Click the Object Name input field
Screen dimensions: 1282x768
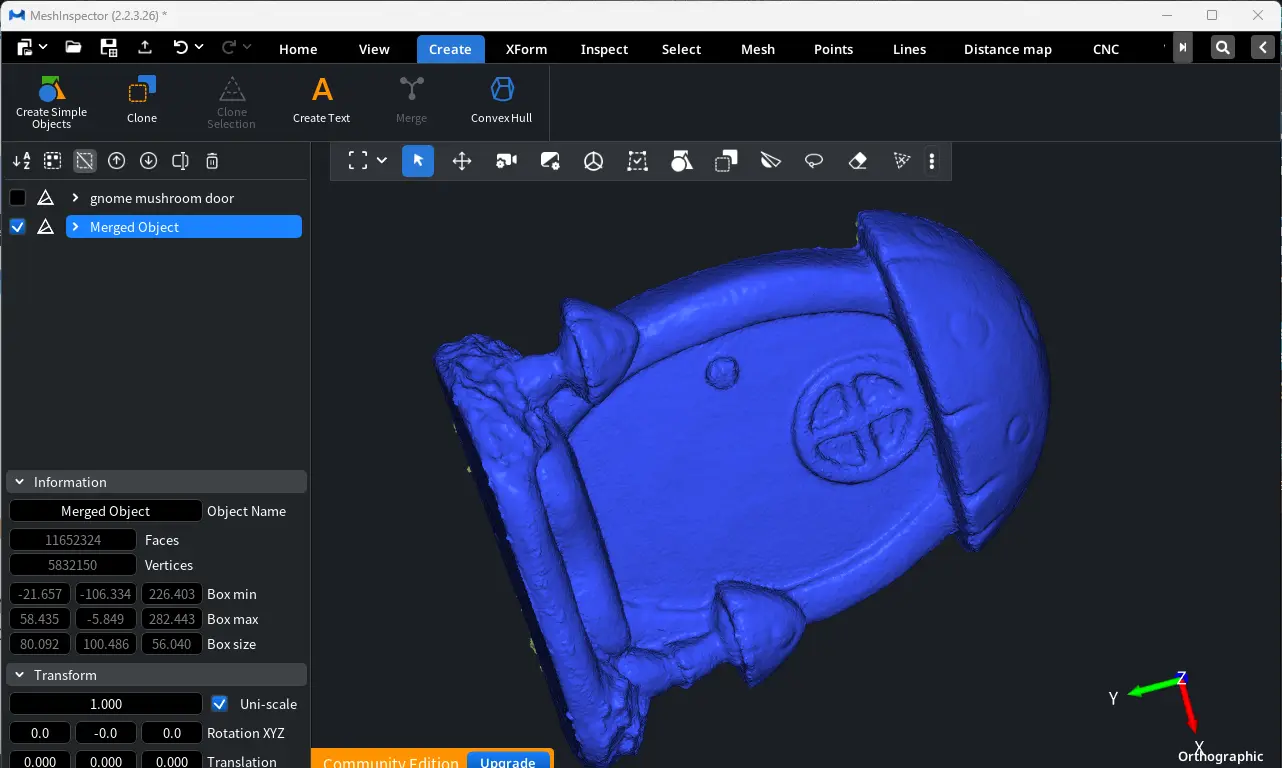(x=106, y=511)
